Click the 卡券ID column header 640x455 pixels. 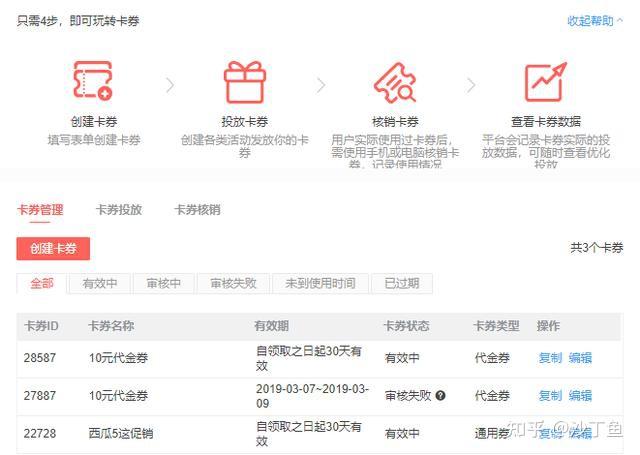(x=41, y=326)
